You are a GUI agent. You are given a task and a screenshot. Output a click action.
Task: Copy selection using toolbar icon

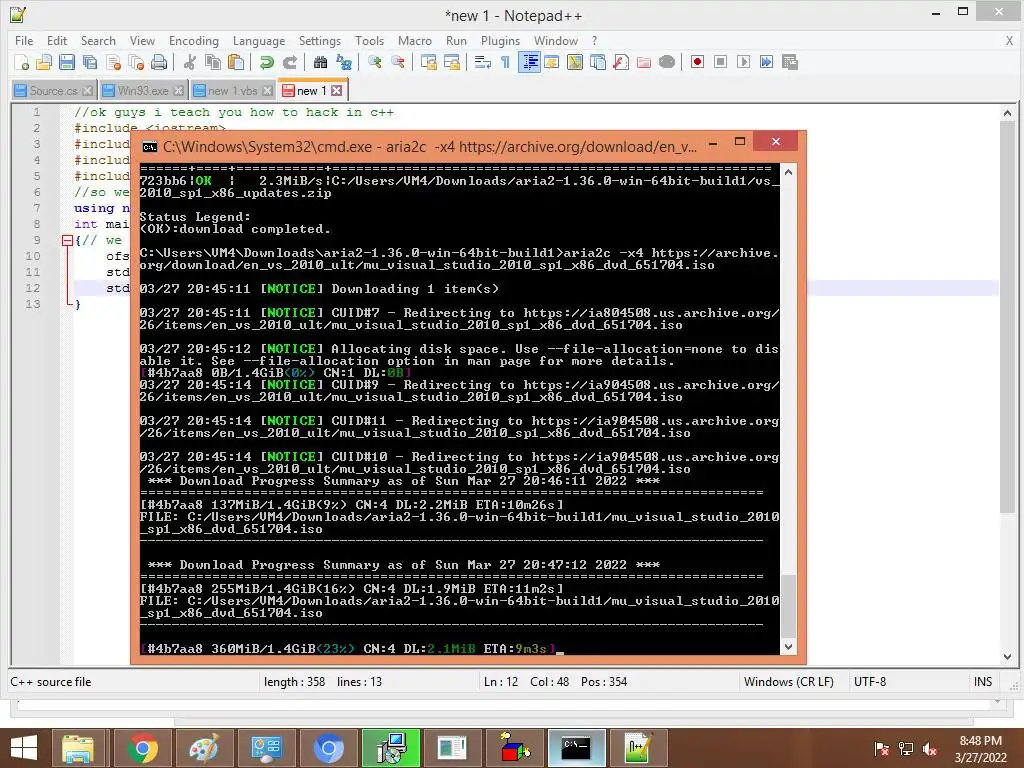tap(213, 62)
